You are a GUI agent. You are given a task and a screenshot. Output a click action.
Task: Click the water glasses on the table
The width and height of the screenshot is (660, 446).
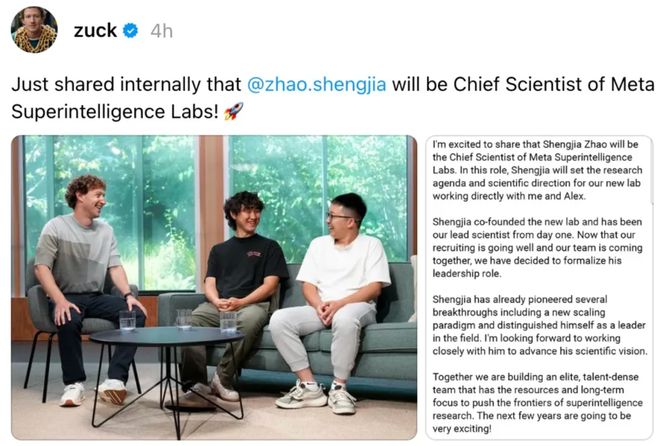pyautogui.click(x=183, y=320)
